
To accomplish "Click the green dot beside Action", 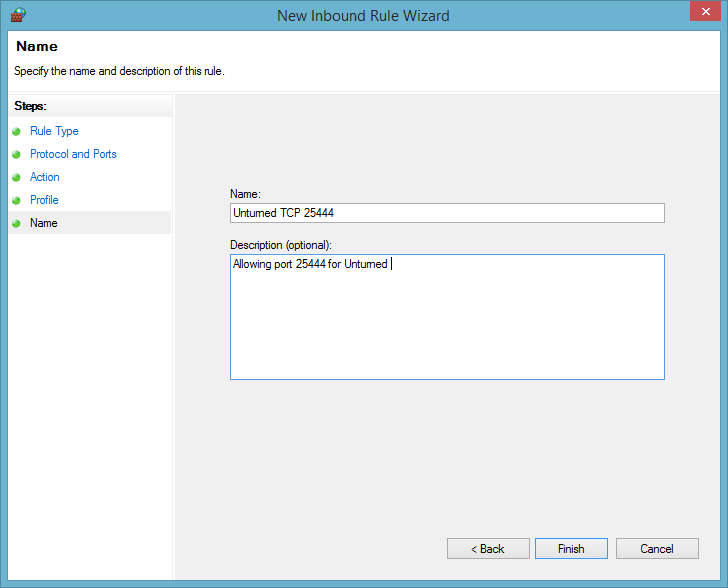I will (x=16, y=177).
